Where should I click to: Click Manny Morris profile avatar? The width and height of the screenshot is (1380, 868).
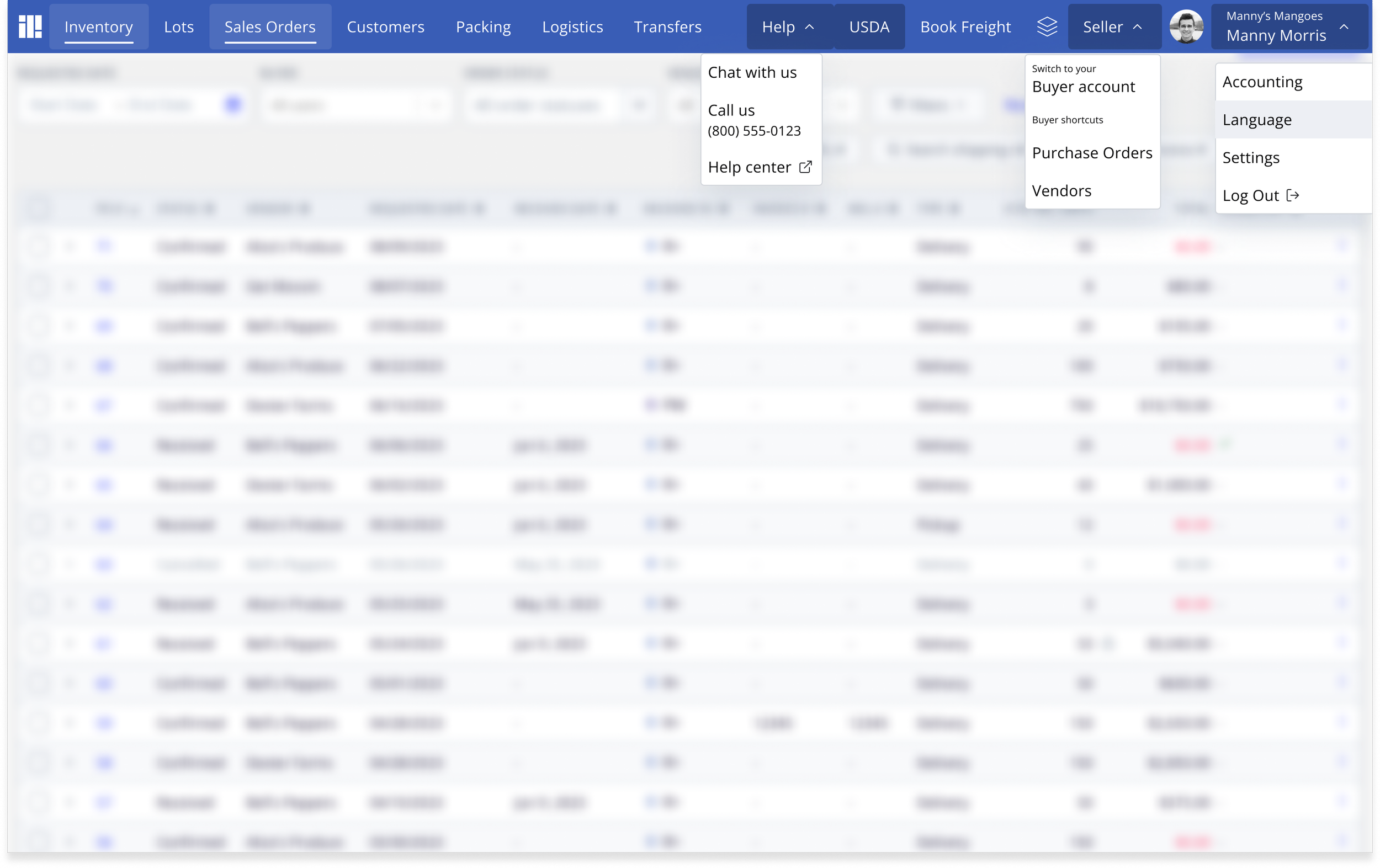(1186, 26)
